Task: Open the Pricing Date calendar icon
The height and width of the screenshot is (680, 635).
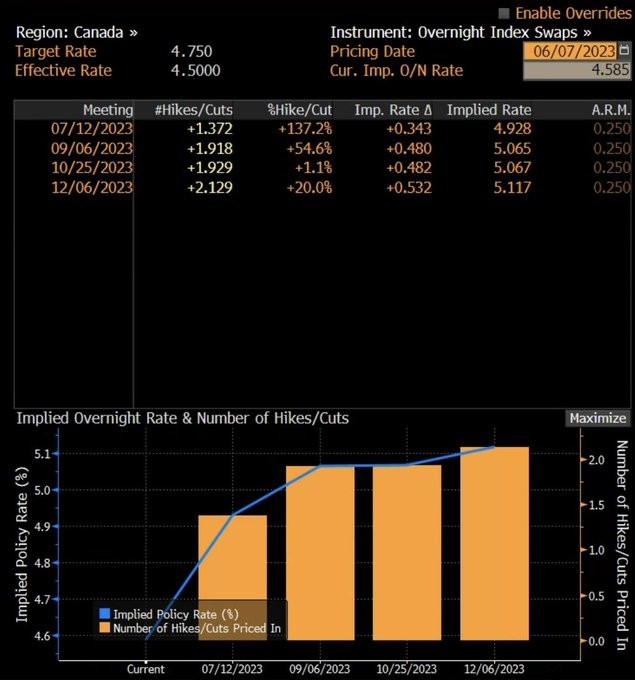Action: pos(624,50)
